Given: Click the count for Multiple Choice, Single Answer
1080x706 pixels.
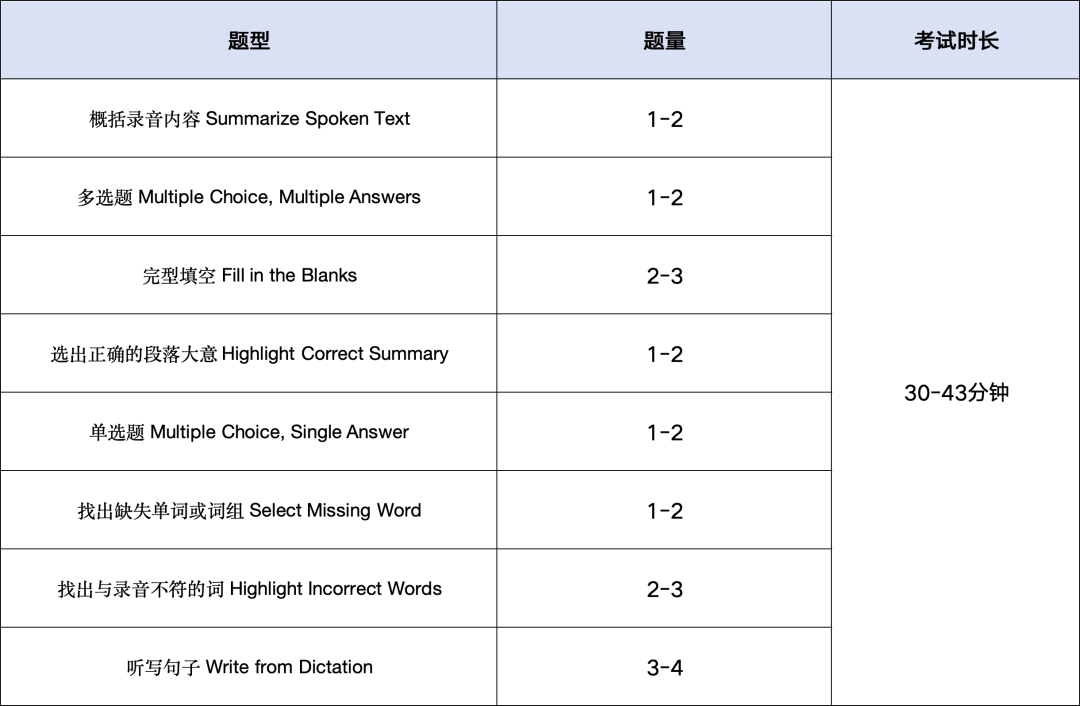Looking at the screenshot, I should point(664,432).
